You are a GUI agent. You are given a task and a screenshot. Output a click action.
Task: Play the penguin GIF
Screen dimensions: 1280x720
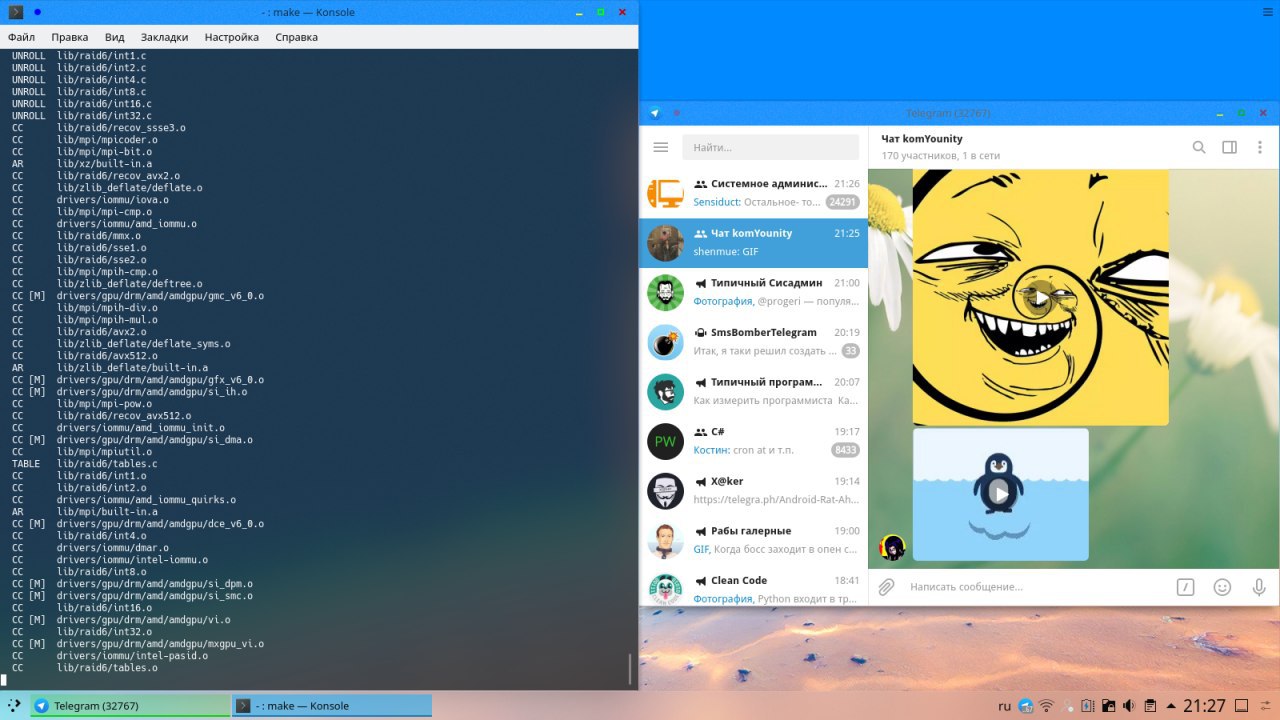click(1000, 494)
